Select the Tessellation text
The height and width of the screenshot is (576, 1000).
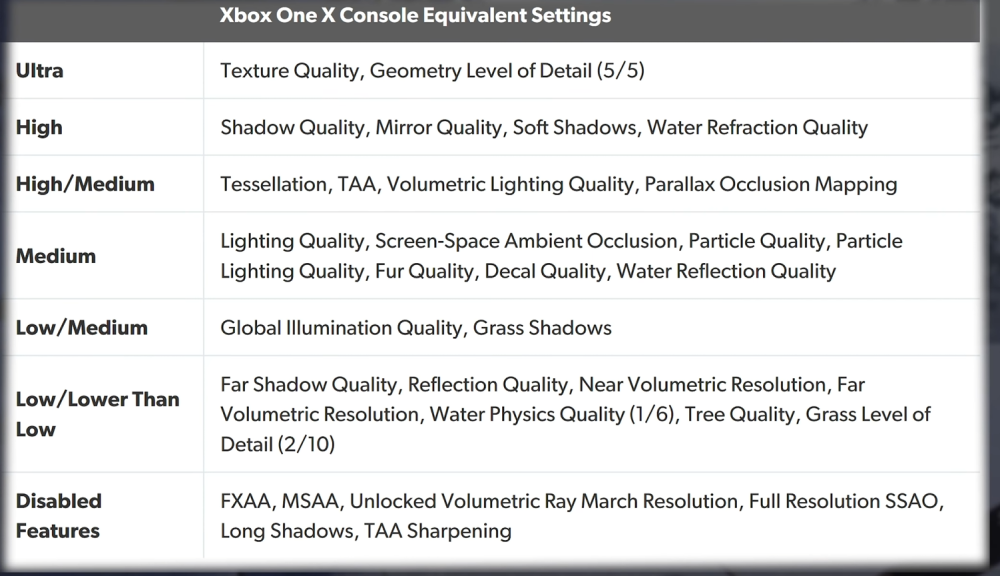(273, 184)
